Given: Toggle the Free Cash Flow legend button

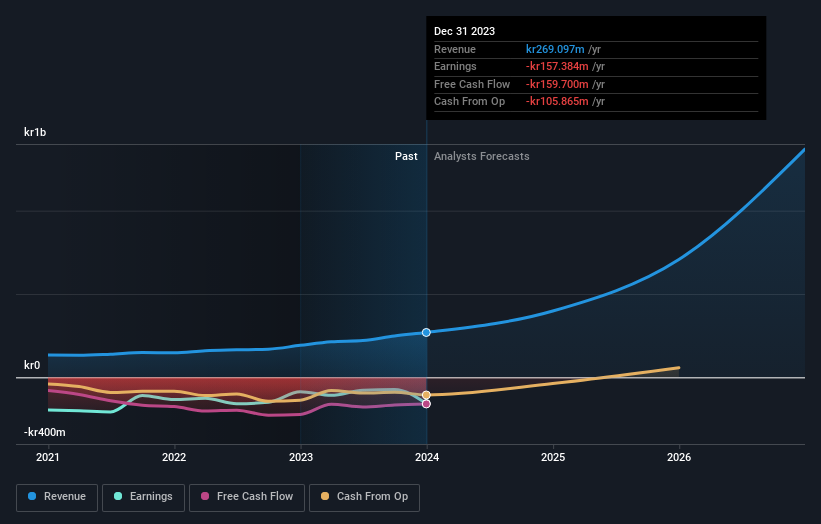Looking at the screenshot, I should coord(247,497).
